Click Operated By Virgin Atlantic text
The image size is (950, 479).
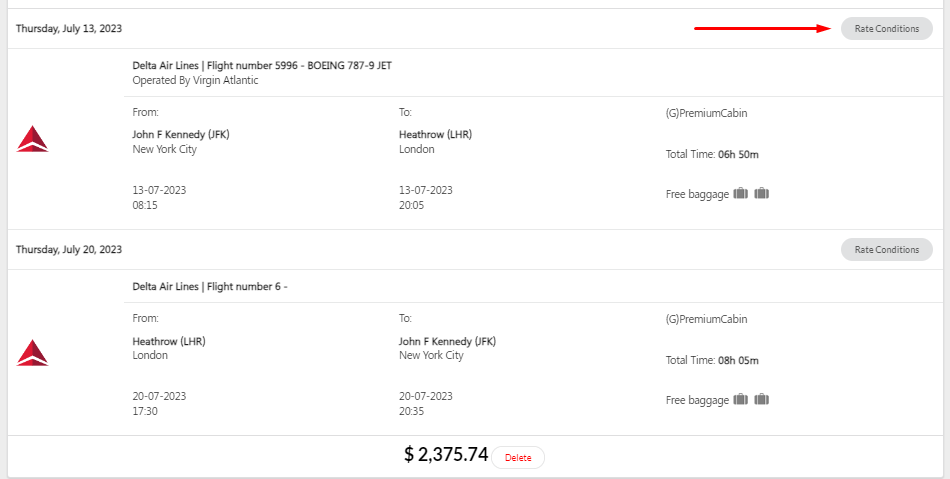(195, 81)
